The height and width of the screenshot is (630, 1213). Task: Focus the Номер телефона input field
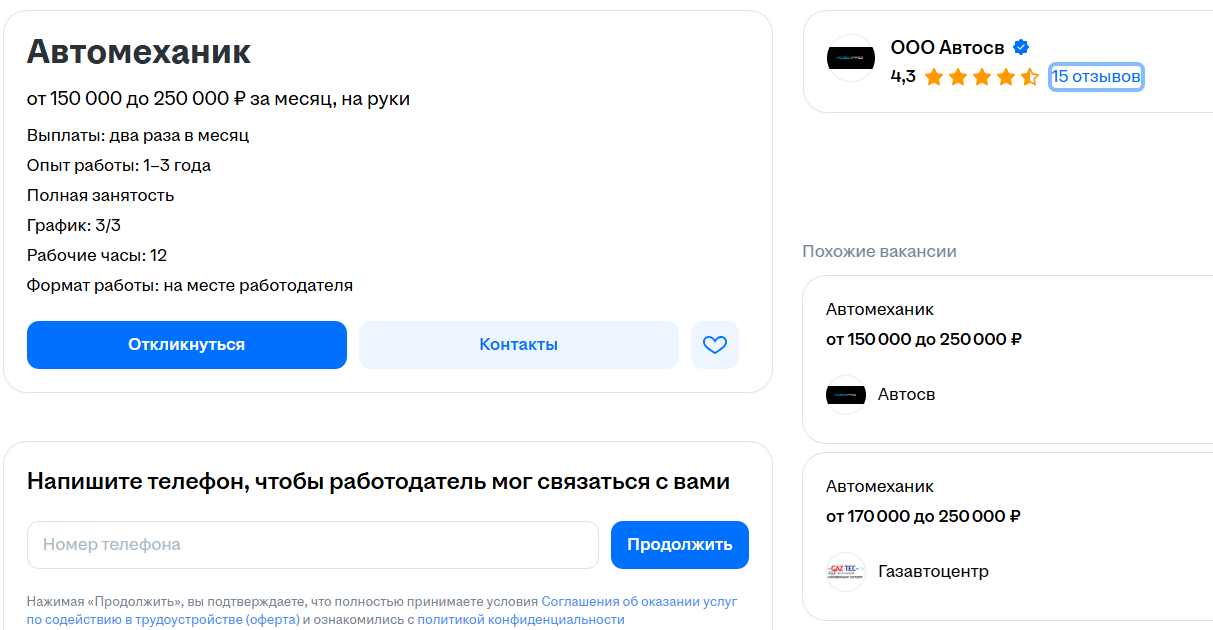312,545
